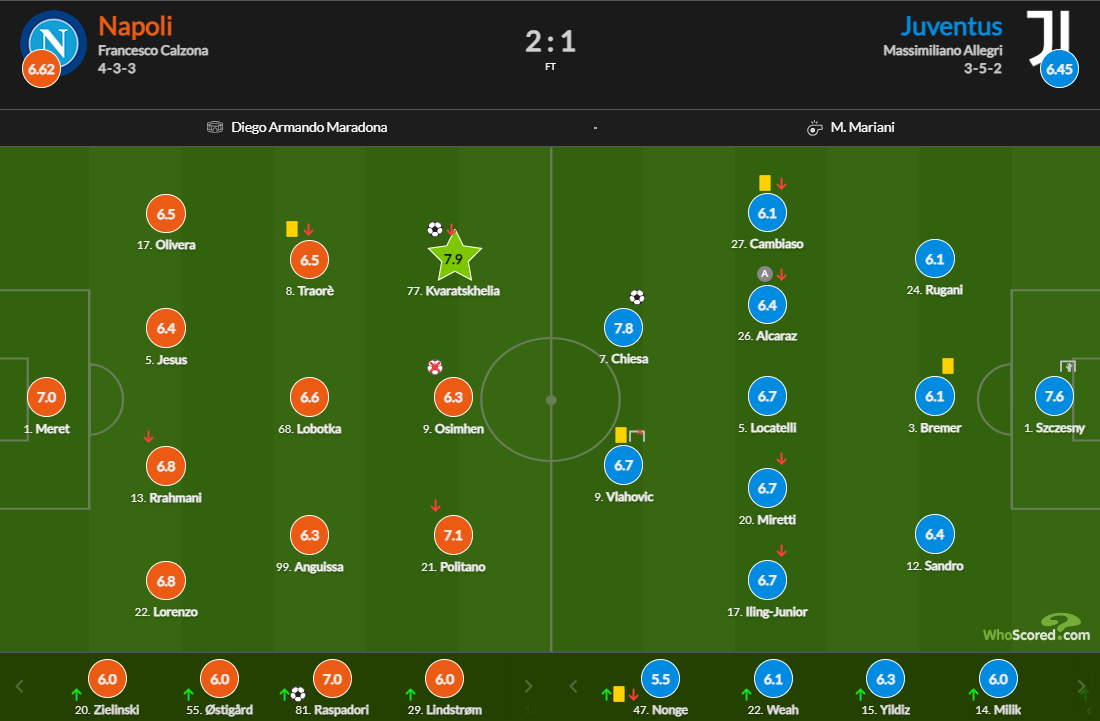The height and width of the screenshot is (721, 1100).
Task: Click the referee whistle icon by M. Mariani
Action: point(814,128)
